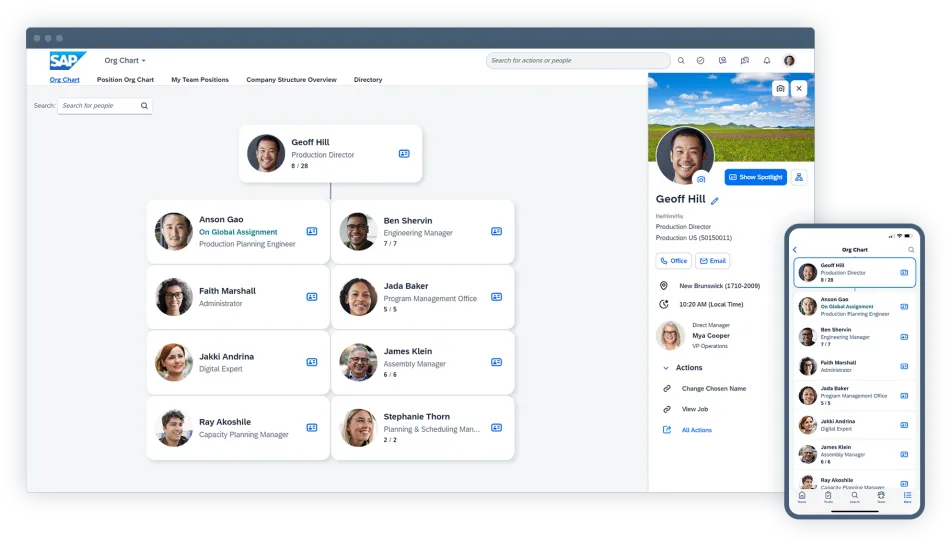951x546 pixels.
Task: Click the notifications bell icon
Action: point(767,60)
